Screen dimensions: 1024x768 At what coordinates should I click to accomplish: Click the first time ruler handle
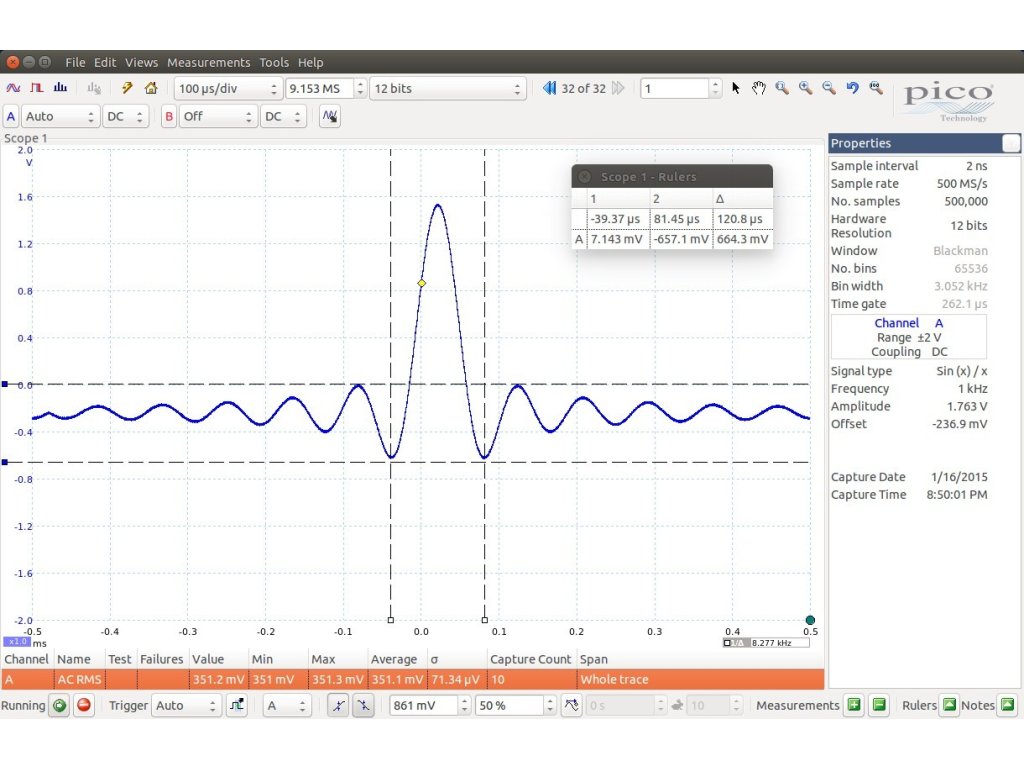coord(391,620)
